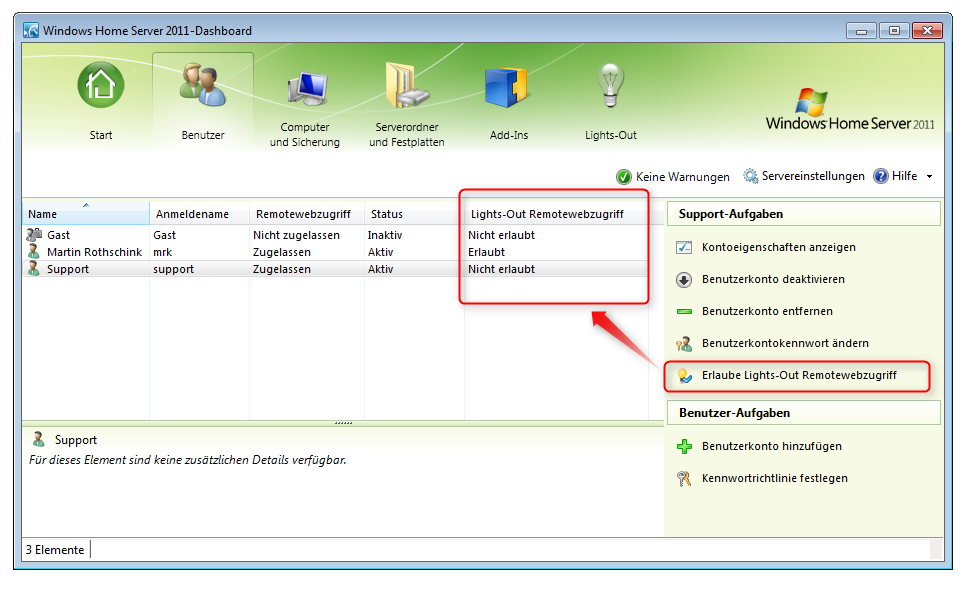Choose Benutzerkonto deaktivieren task
The width and height of the screenshot is (970, 589).
[773, 280]
